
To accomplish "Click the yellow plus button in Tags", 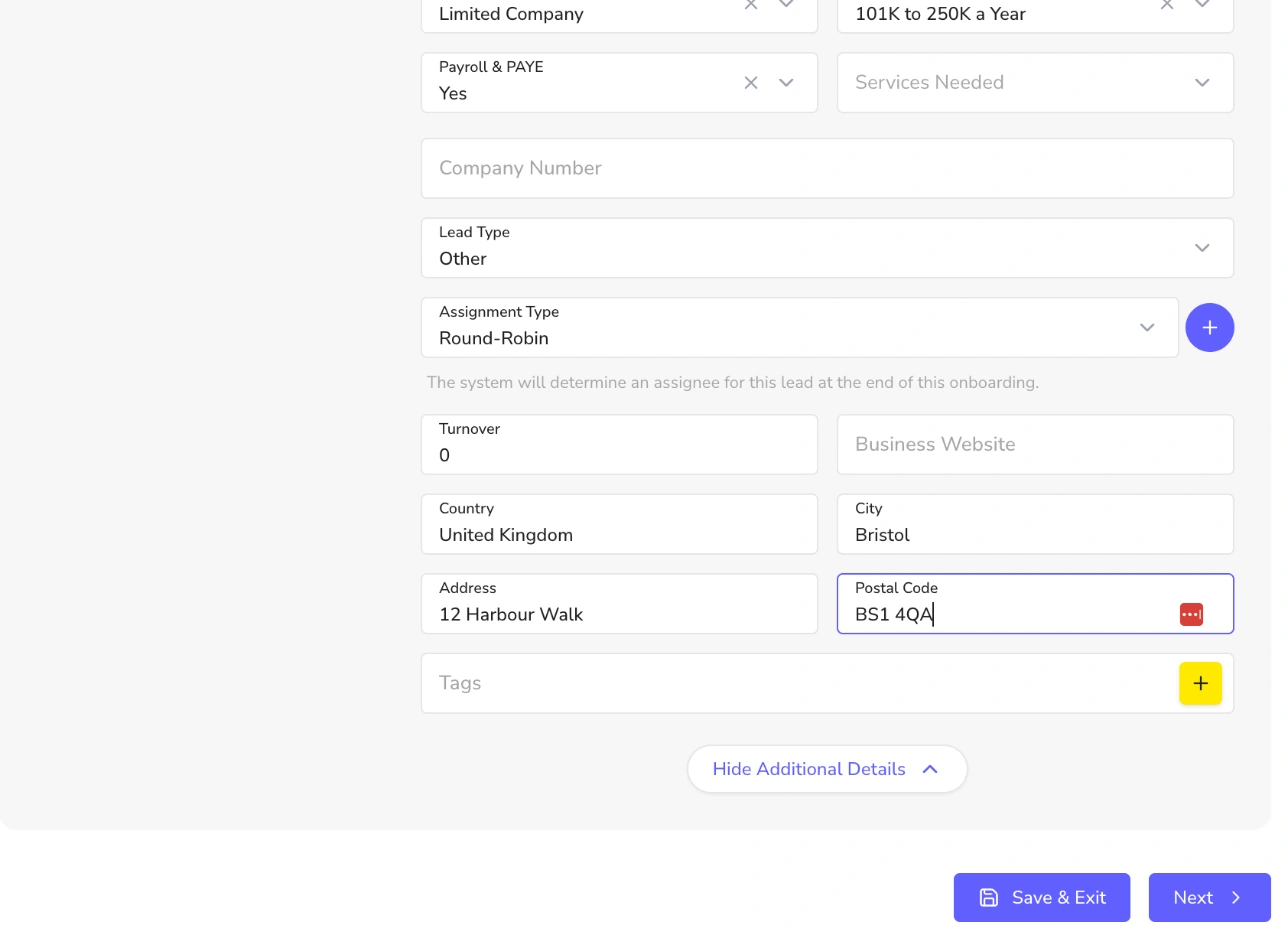I will coord(1200,684).
